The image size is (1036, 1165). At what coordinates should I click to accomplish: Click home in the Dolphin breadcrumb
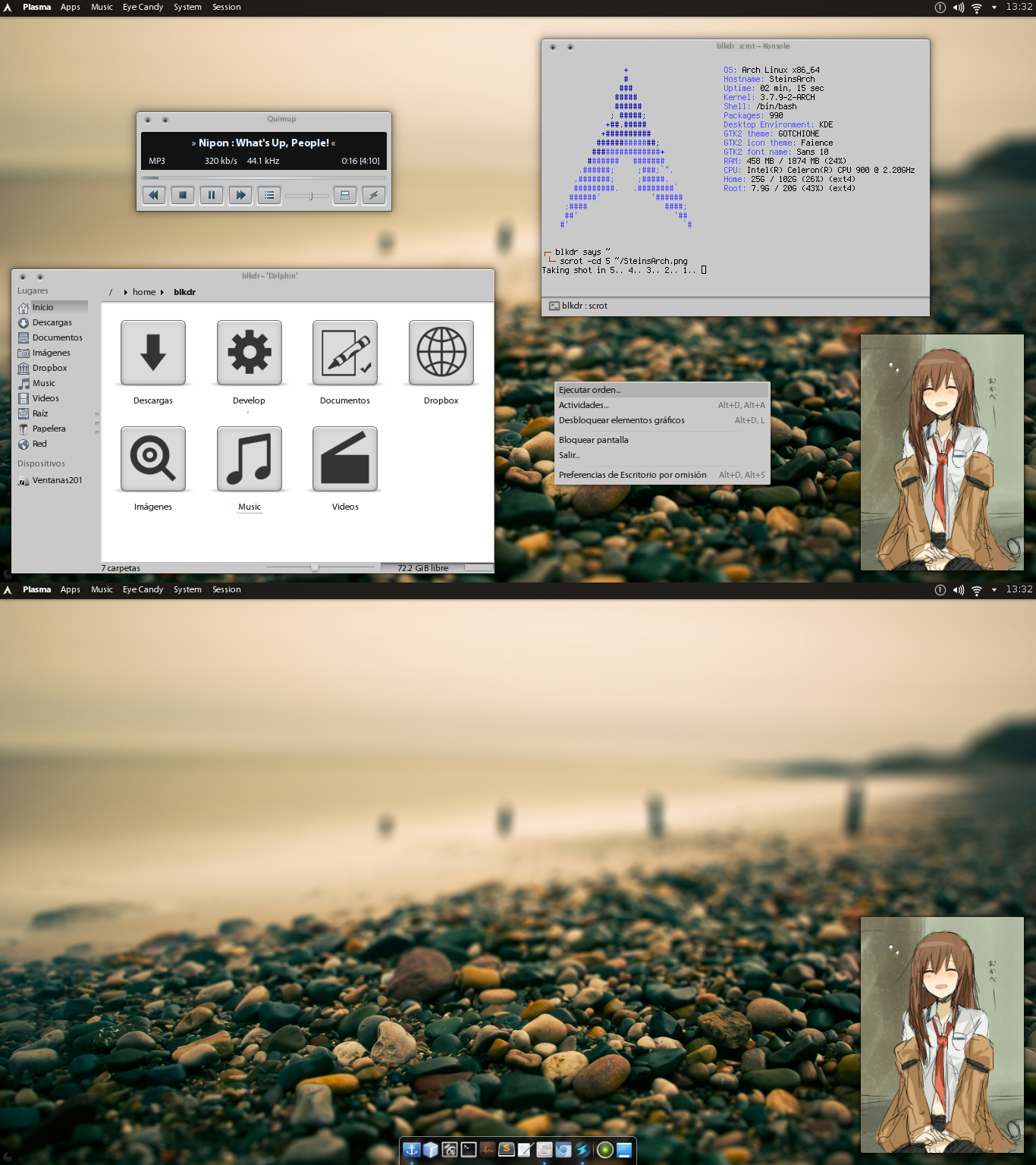click(144, 292)
